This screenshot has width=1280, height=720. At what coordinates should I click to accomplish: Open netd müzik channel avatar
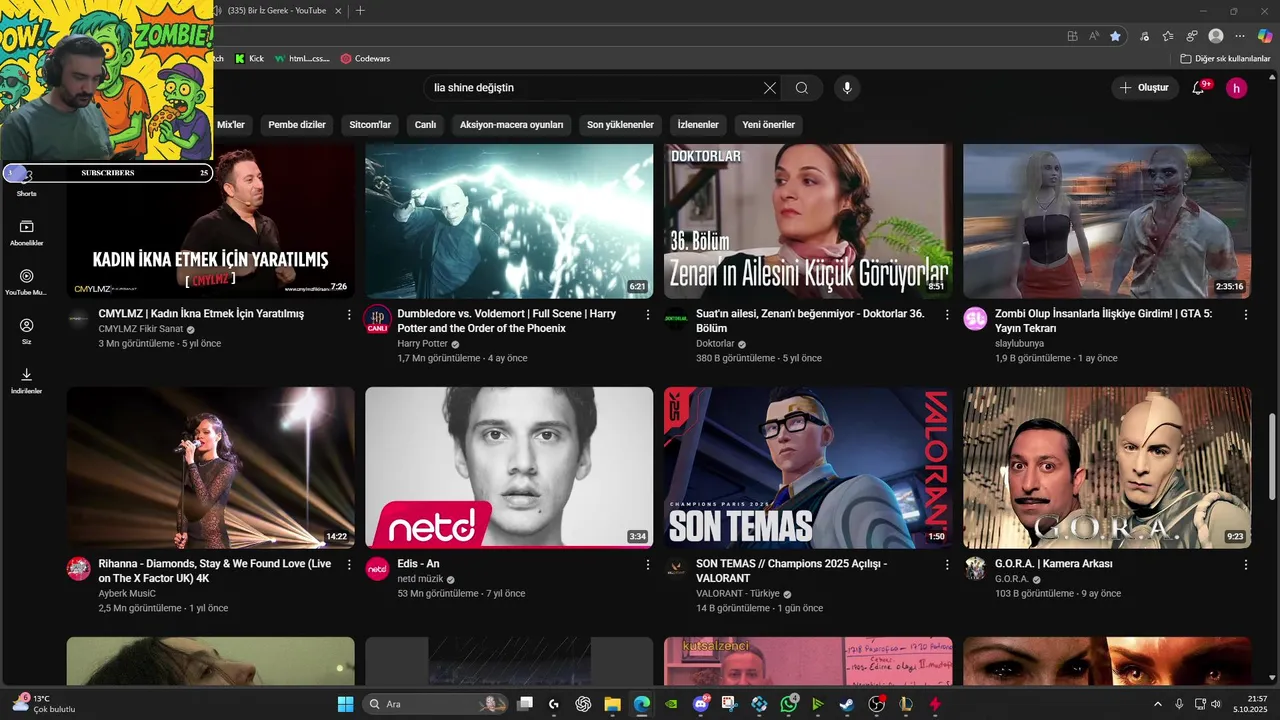point(377,568)
